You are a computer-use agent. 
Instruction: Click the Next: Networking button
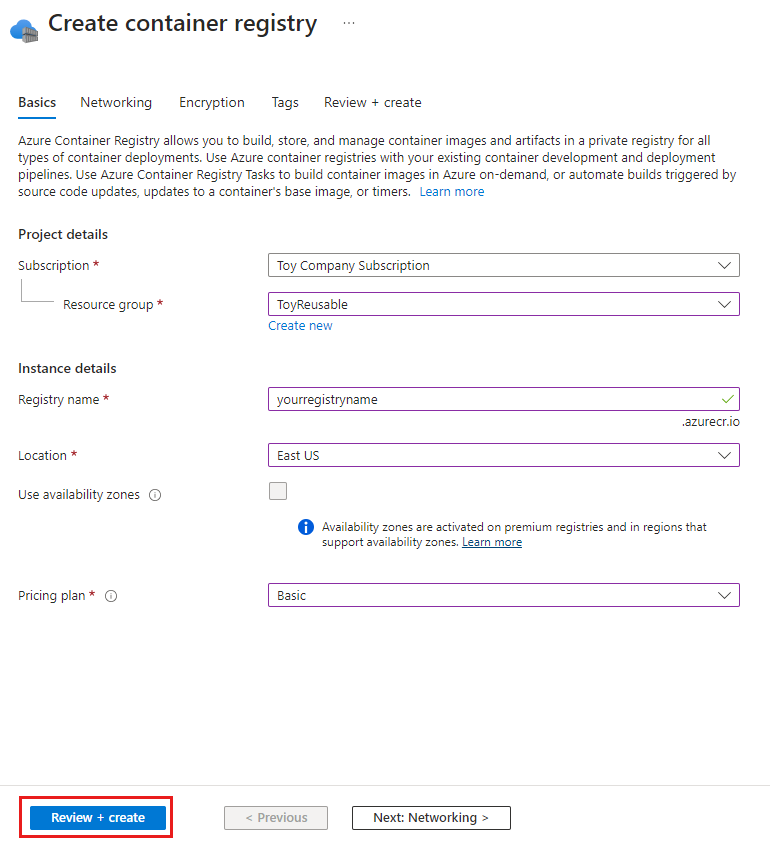click(x=430, y=817)
